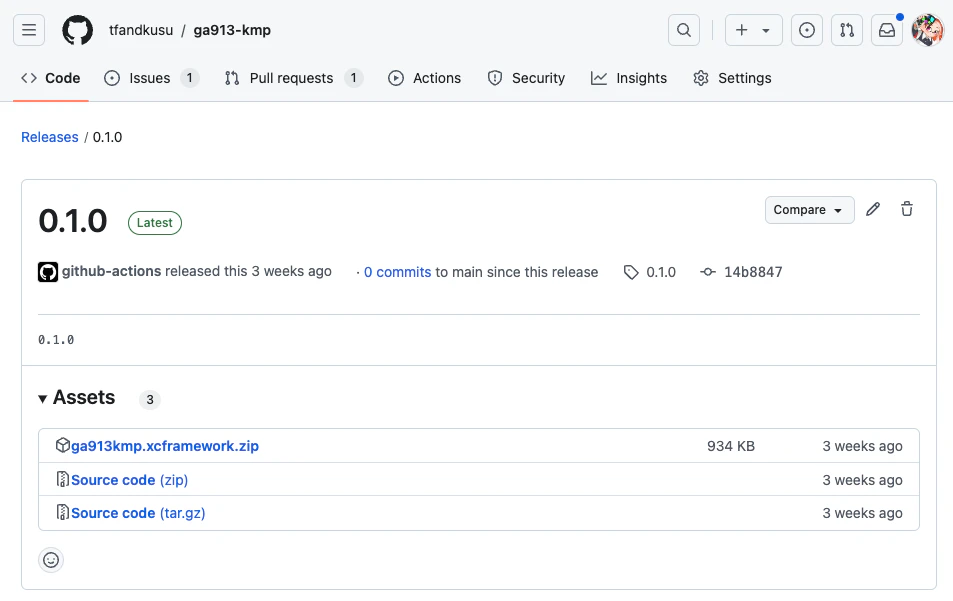Screen dimensions: 953x601
Task: Open the Compare dropdown
Action: [x=810, y=210]
